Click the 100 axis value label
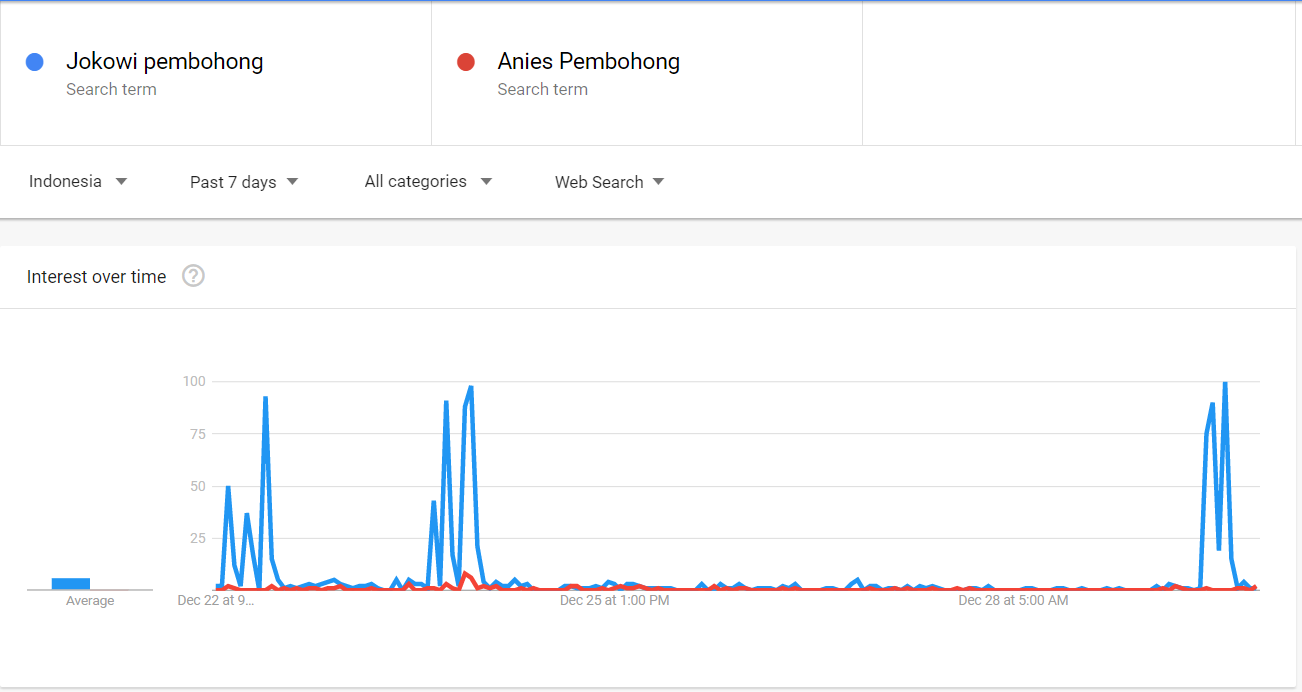The height and width of the screenshot is (692, 1302). (194, 381)
